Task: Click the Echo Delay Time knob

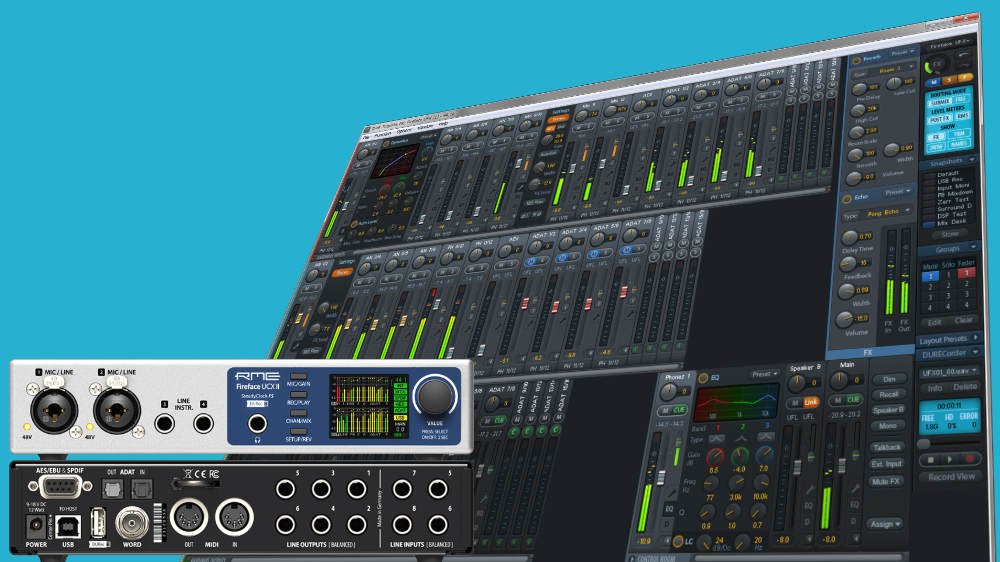Action: tap(849, 237)
